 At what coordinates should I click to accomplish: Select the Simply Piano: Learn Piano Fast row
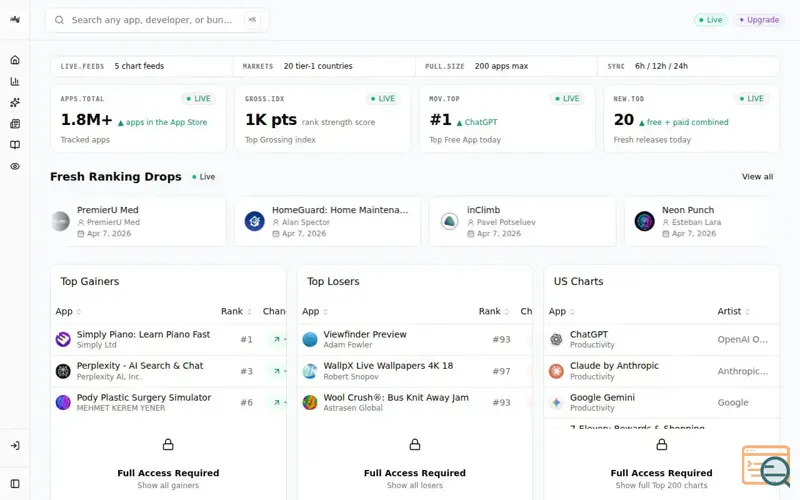click(x=168, y=339)
